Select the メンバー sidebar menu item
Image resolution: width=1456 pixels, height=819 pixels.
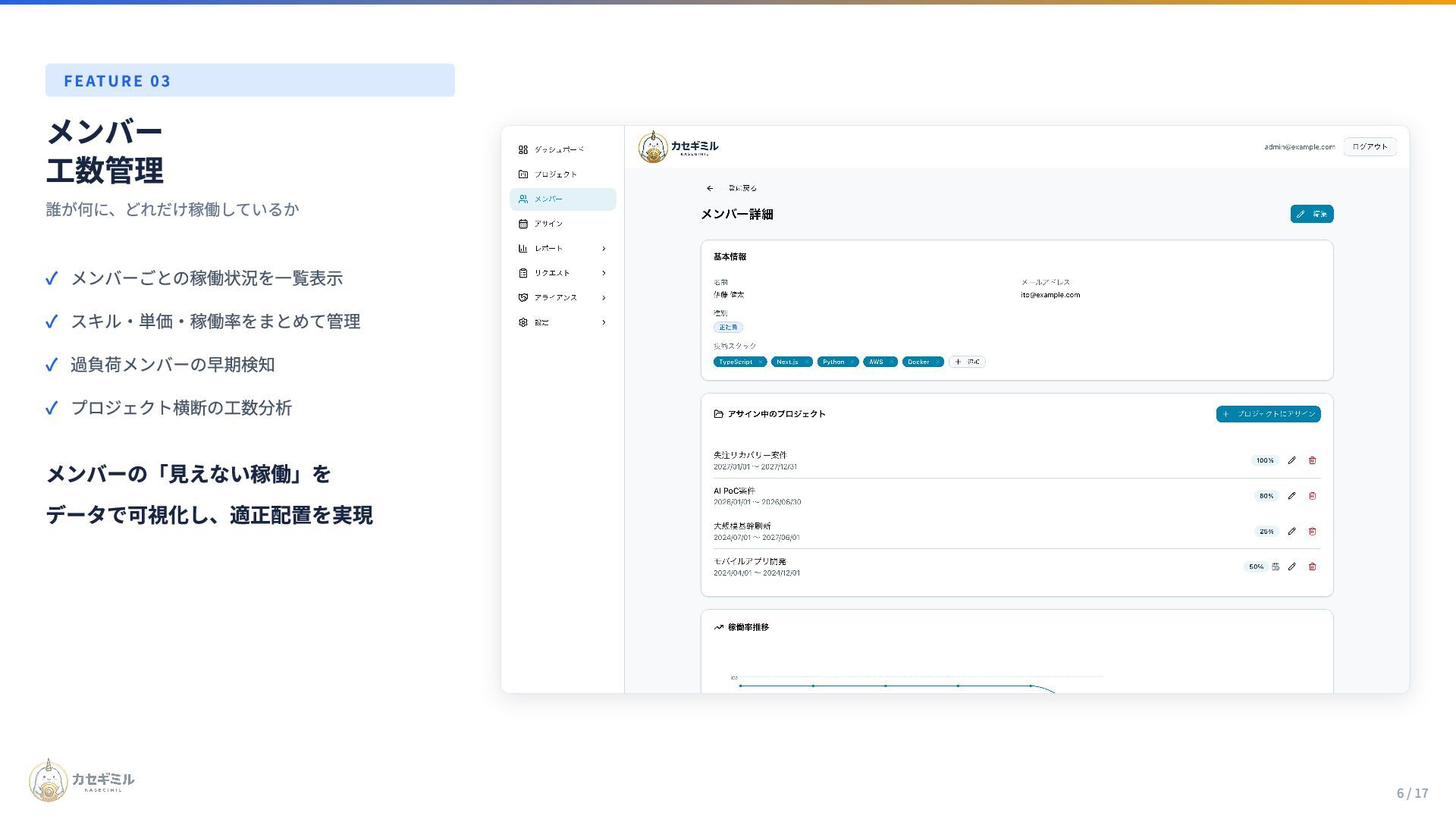[563, 199]
